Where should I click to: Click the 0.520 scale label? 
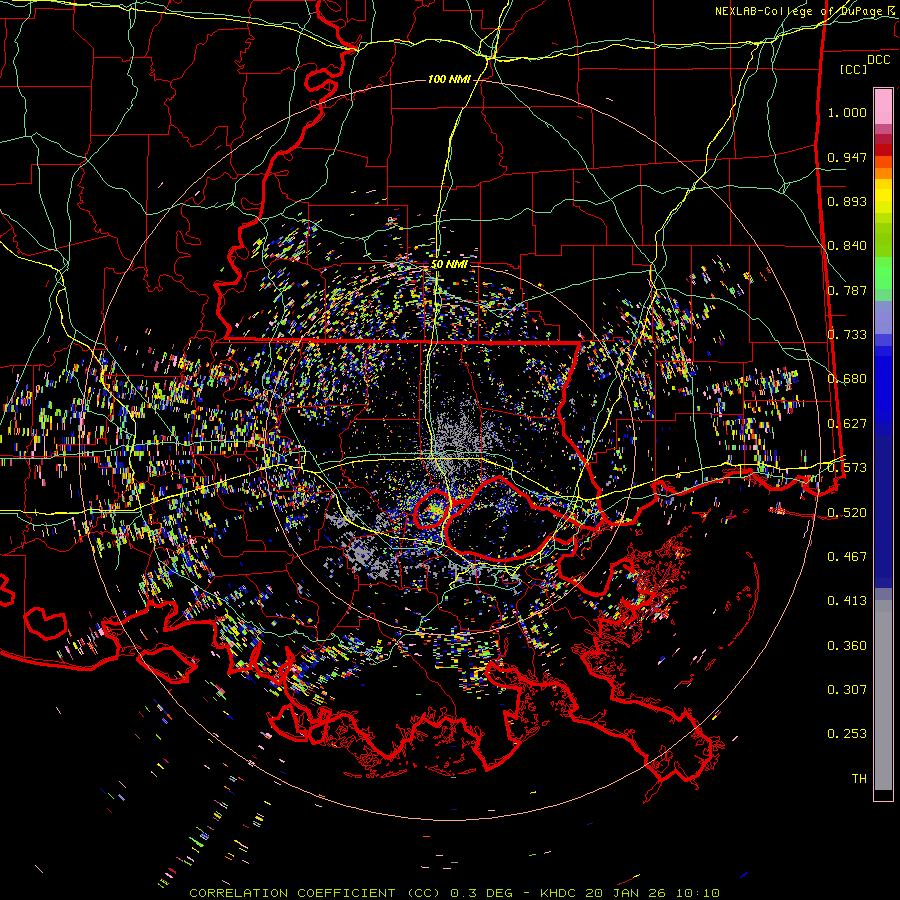(x=847, y=513)
